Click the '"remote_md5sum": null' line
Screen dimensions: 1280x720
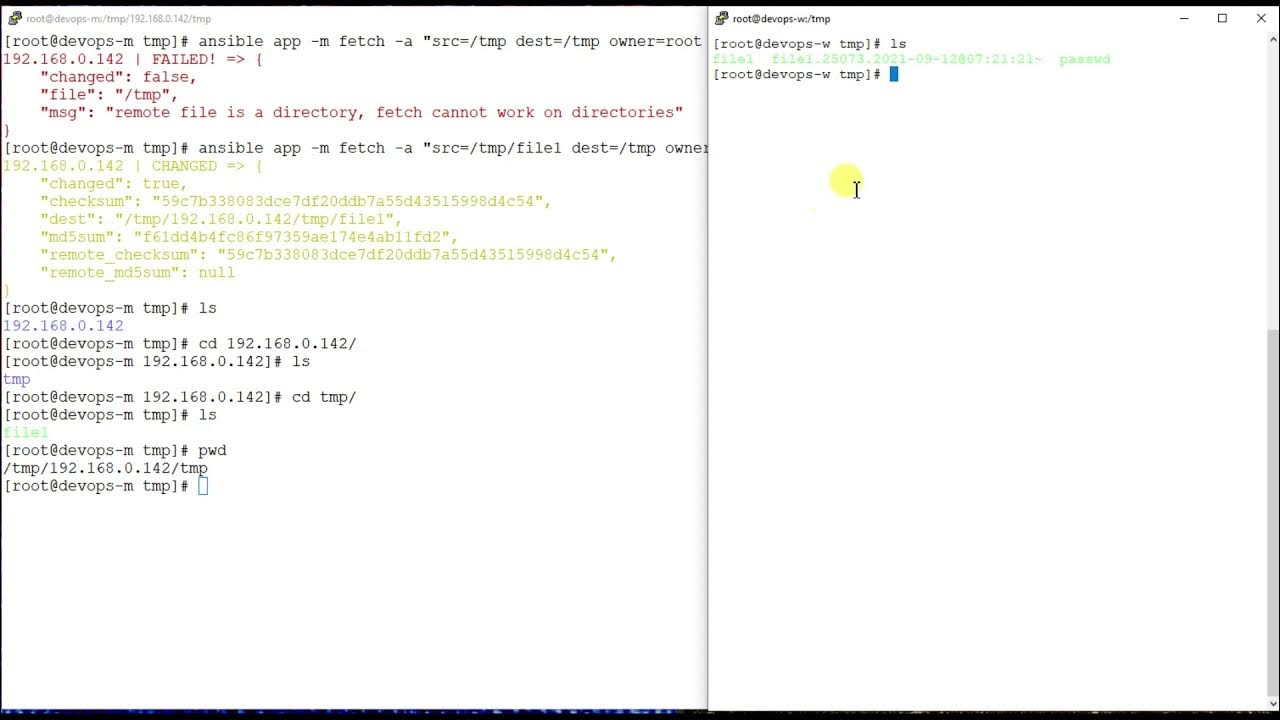coord(137,272)
